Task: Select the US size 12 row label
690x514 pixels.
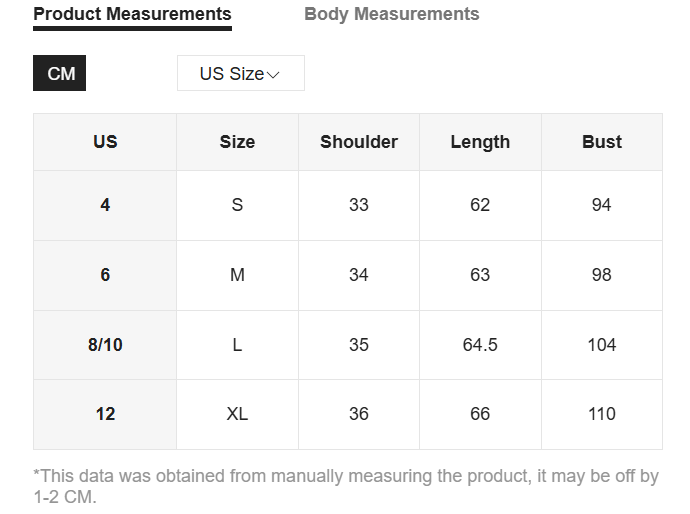Action: pyautogui.click(x=105, y=414)
